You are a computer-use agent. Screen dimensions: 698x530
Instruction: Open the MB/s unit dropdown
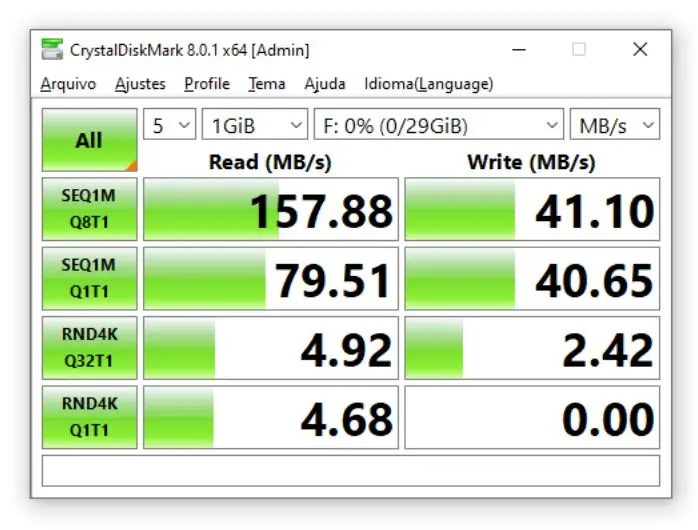(x=615, y=124)
